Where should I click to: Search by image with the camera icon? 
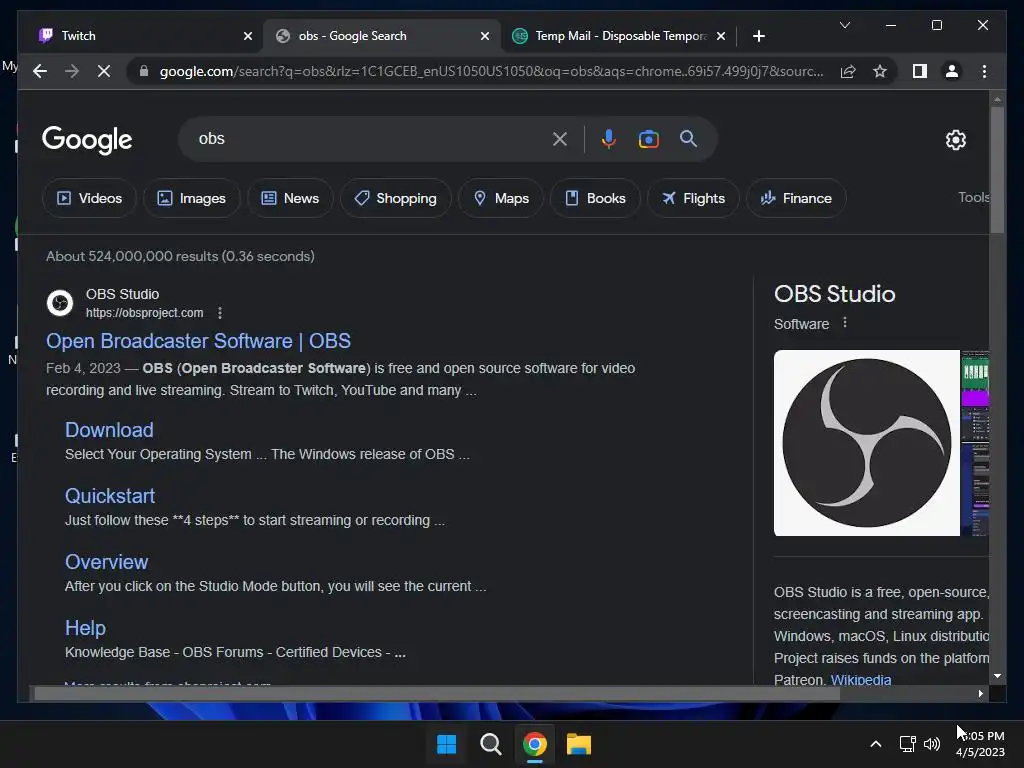point(648,139)
